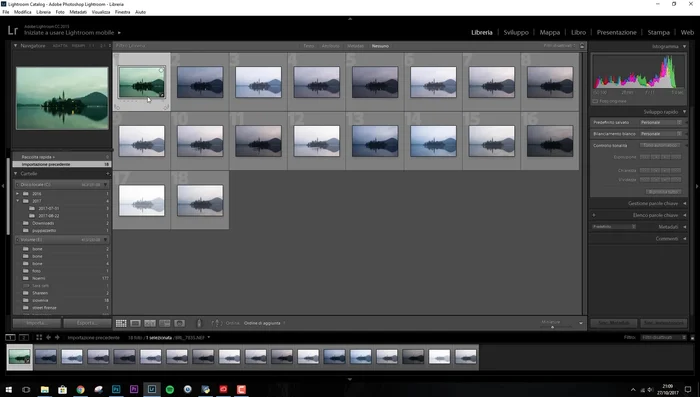Expand the Commenti panel
Image resolution: width=700 pixels, height=397 pixels.
684,239
